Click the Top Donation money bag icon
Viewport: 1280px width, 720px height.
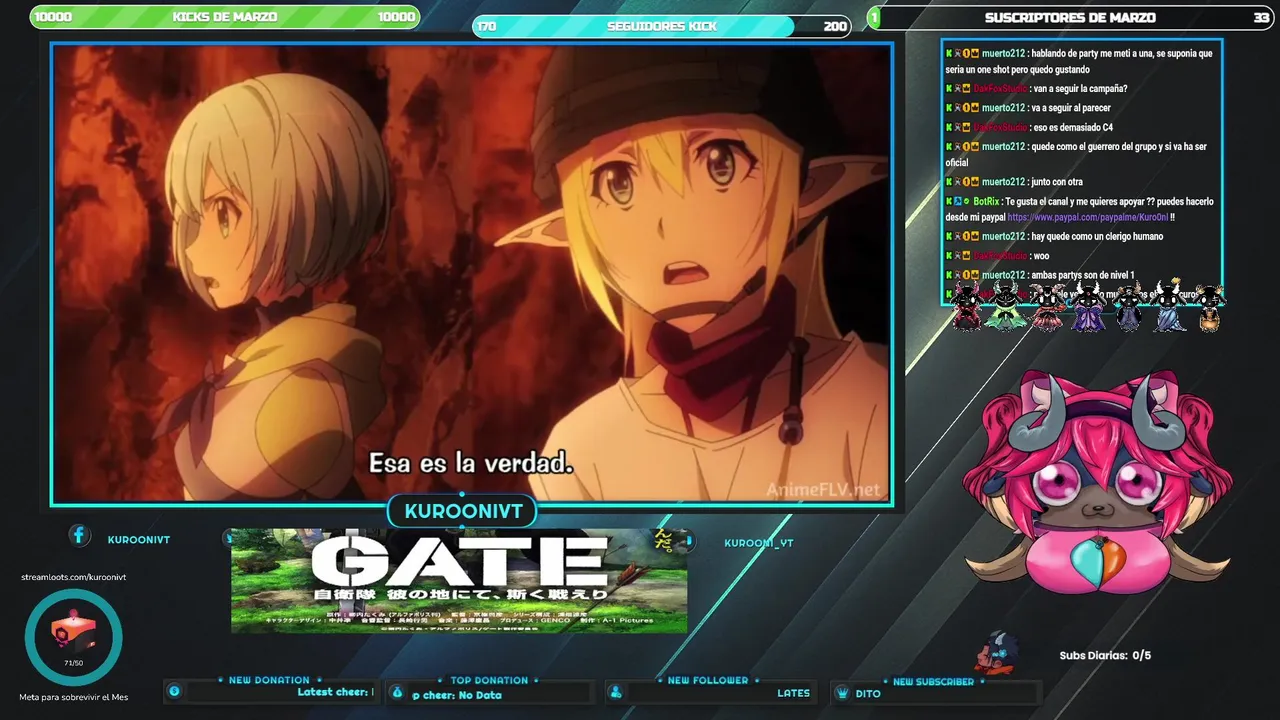coord(397,692)
